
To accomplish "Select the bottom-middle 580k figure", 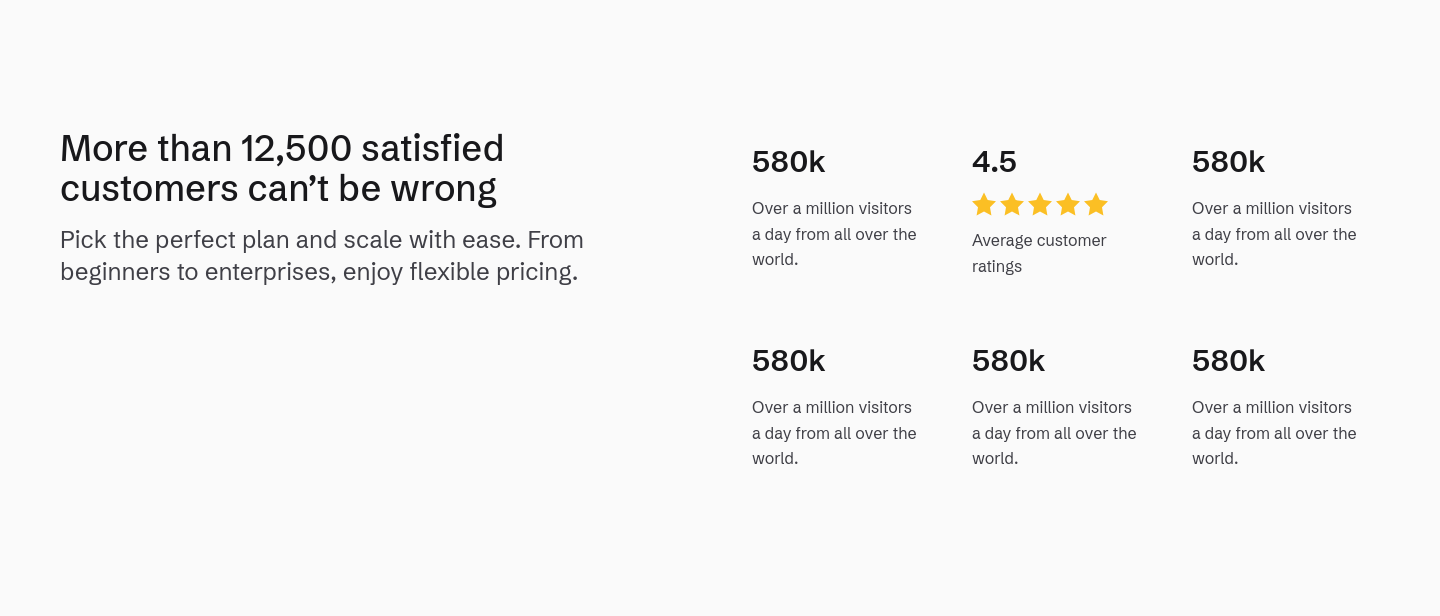I will pos(1008,361).
